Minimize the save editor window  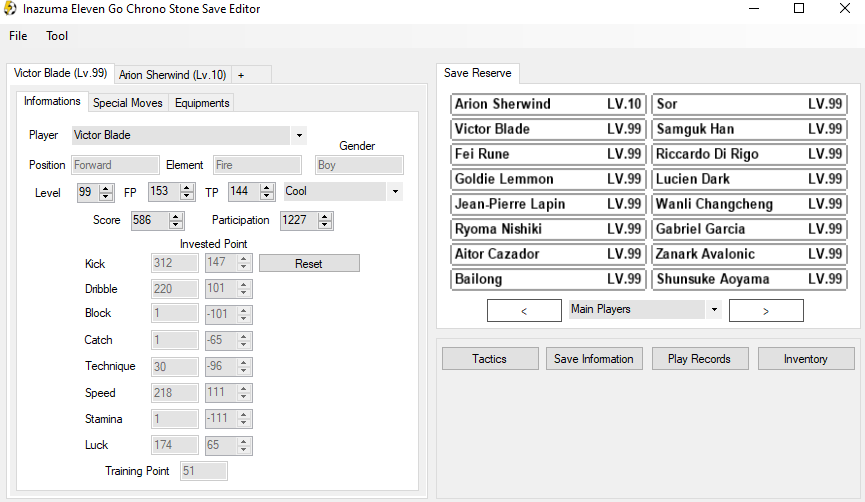point(754,8)
